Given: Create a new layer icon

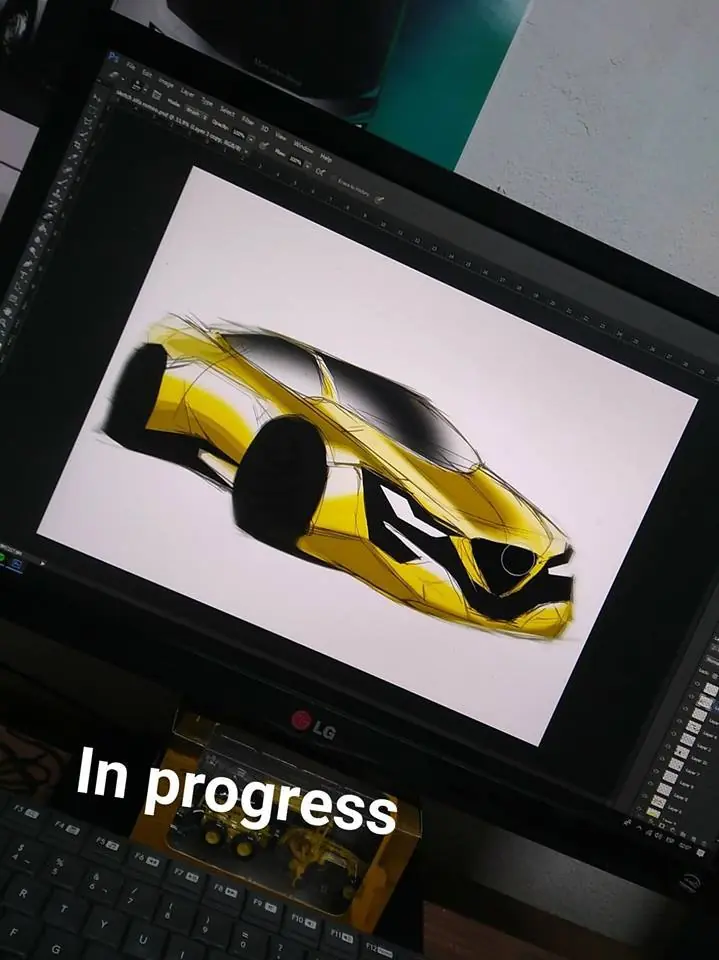Looking at the screenshot, I should 693,839.
